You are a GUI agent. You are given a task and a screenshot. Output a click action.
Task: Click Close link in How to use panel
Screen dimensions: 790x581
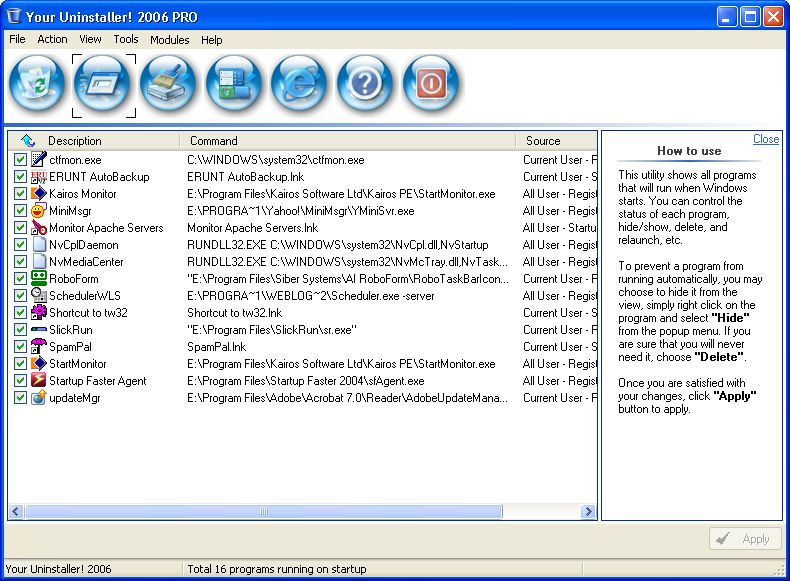pyautogui.click(x=766, y=139)
